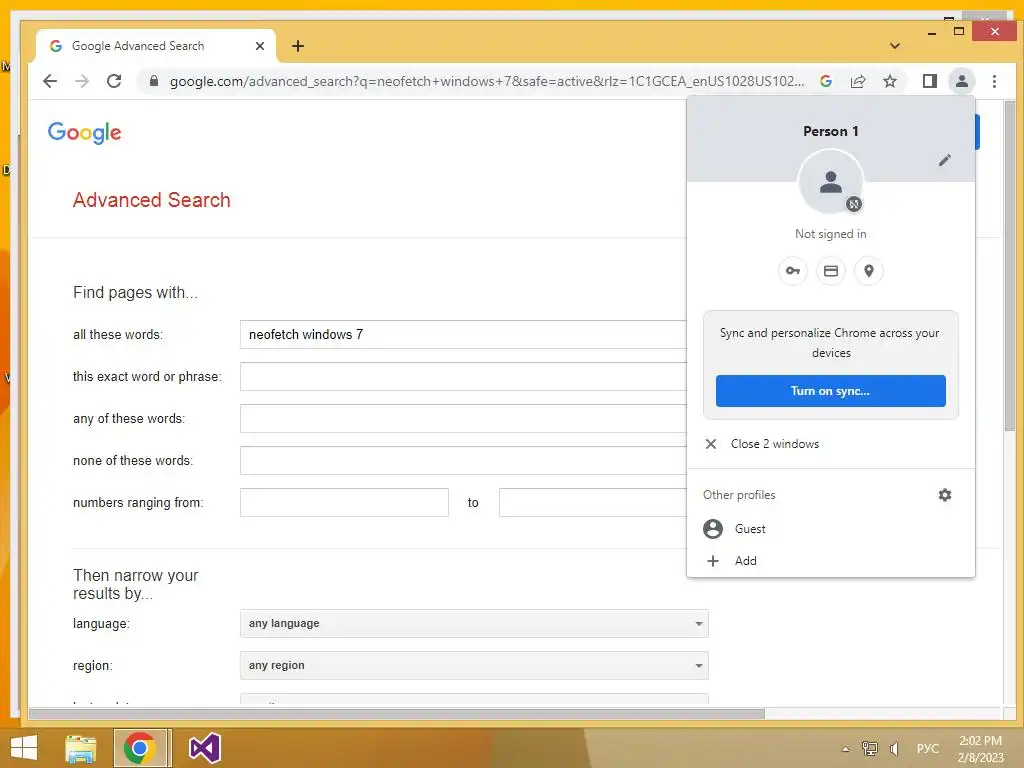Viewport: 1024px width, 768px height.
Task: Click the profile avatar button in toolbar
Action: click(962, 81)
